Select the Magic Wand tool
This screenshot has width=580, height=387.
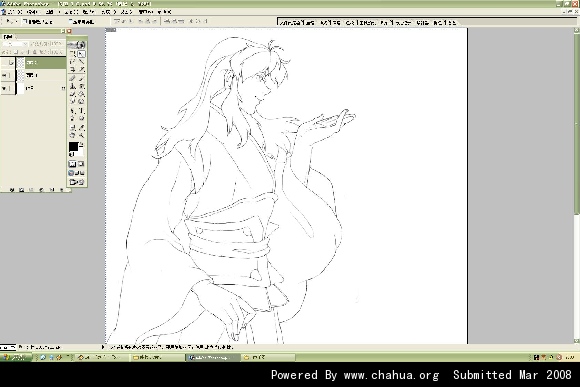(81, 61)
